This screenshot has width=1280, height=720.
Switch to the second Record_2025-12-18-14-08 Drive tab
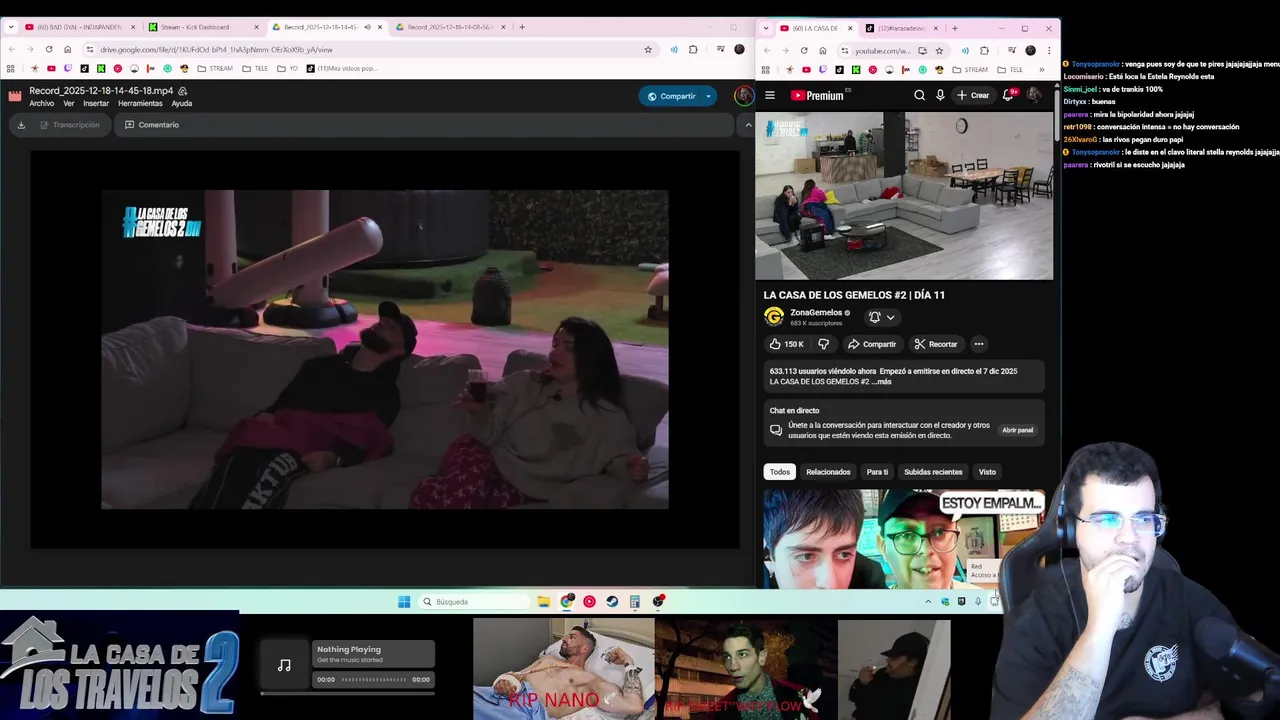click(x=448, y=27)
